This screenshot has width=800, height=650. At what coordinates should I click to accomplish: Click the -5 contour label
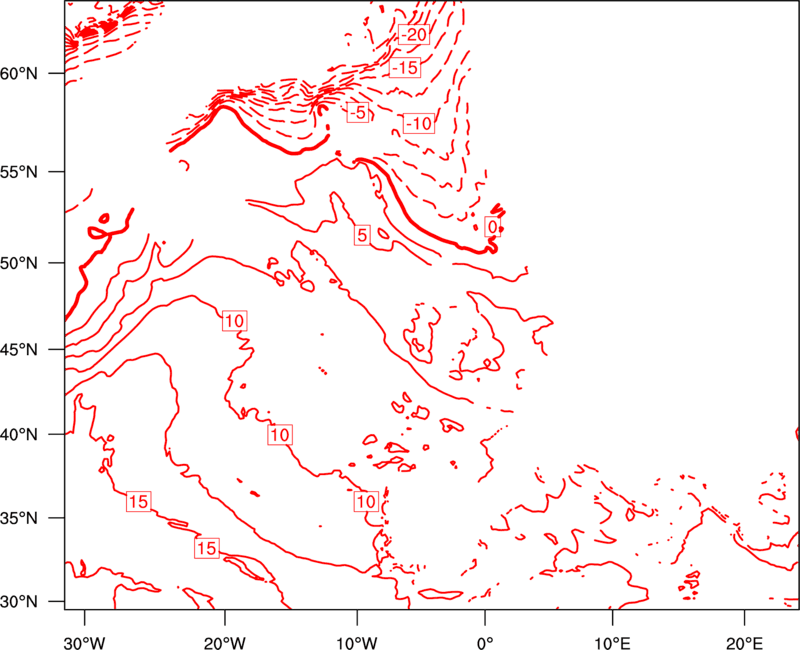click(358, 112)
